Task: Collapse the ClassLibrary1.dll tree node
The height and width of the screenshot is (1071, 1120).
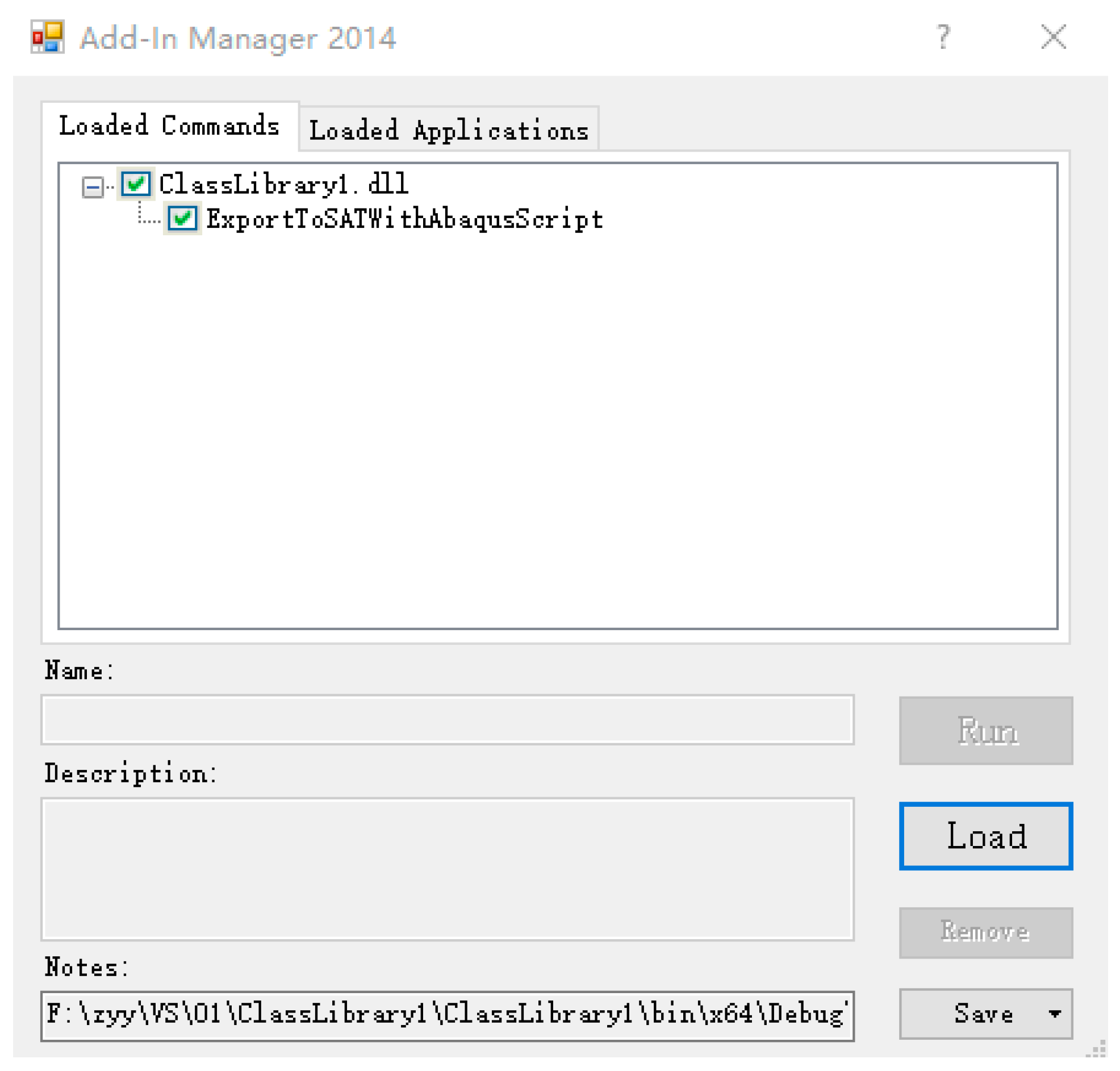Action: click(x=93, y=187)
